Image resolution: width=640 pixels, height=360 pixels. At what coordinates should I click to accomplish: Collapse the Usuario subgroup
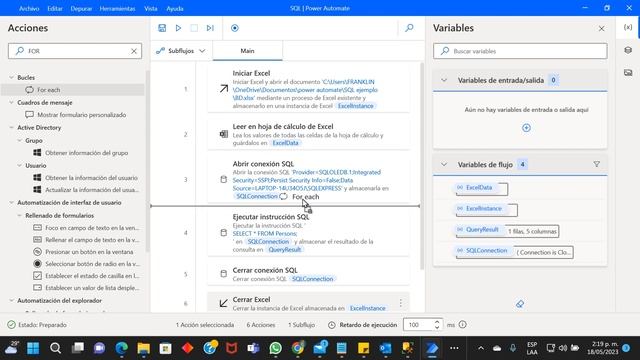click(20, 165)
